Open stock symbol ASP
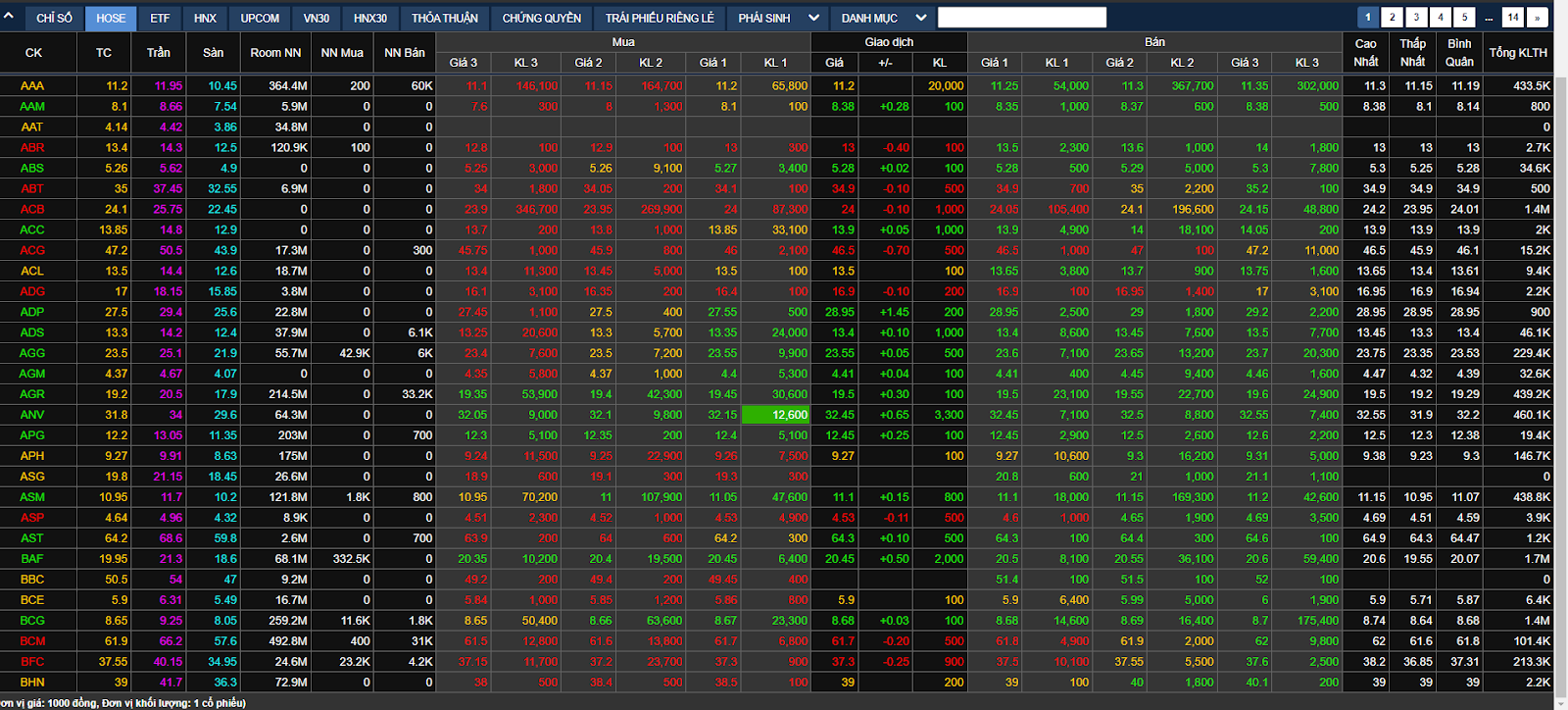This screenshot has width=1568, height=710. (x=32, y=519)
